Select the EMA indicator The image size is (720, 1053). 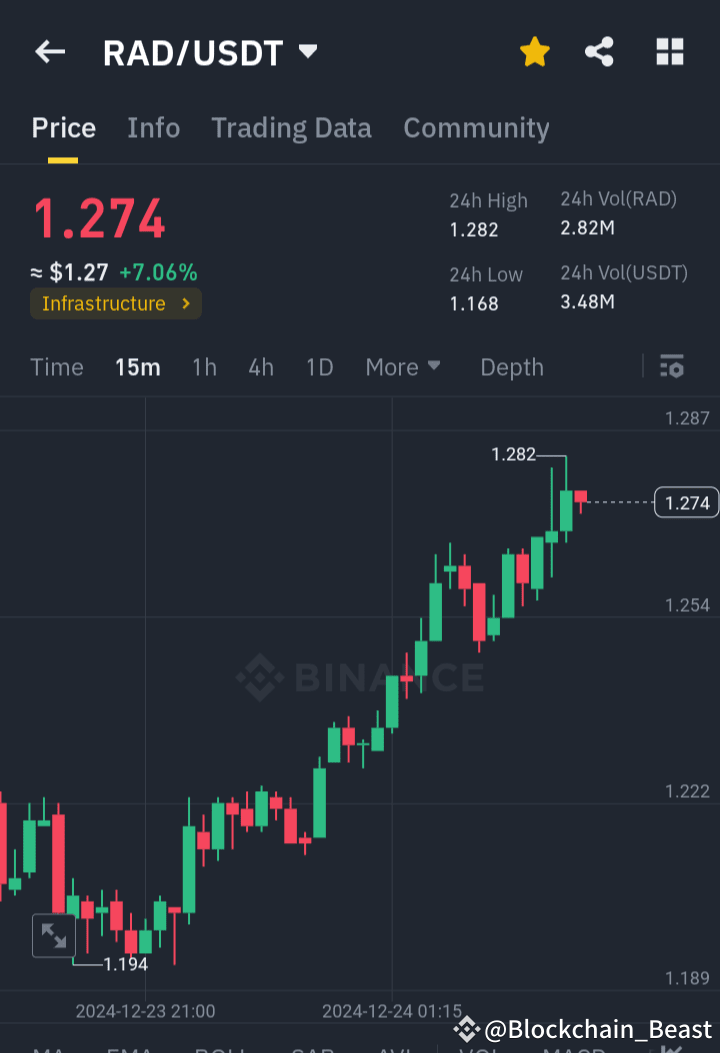pyautogui.click(x=130, y=1048)
